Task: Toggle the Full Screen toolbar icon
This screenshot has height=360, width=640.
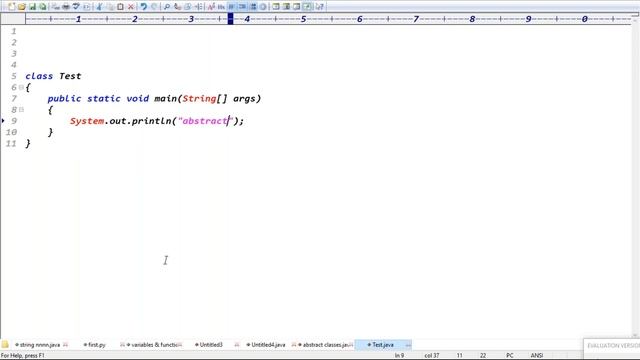Action: click(307, 7)
